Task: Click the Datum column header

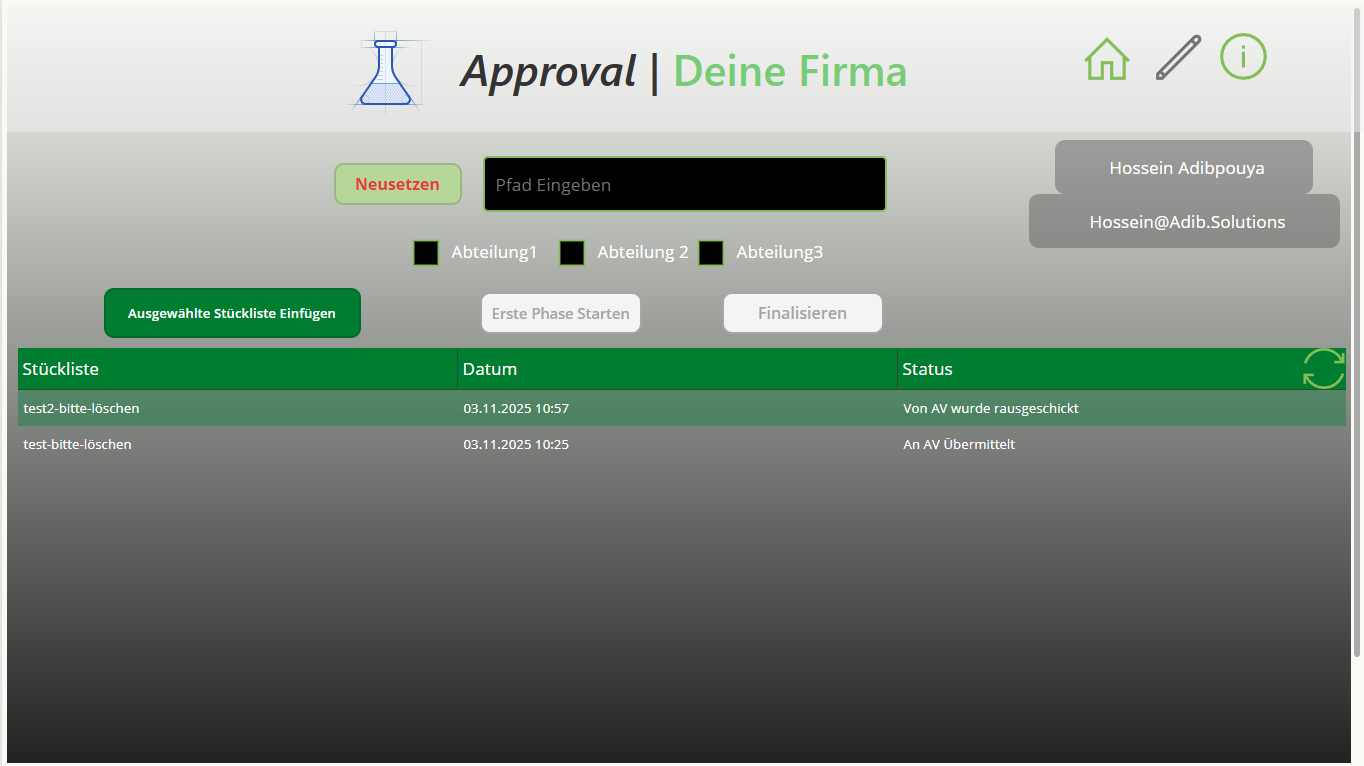Action: [x=677, y=369]
